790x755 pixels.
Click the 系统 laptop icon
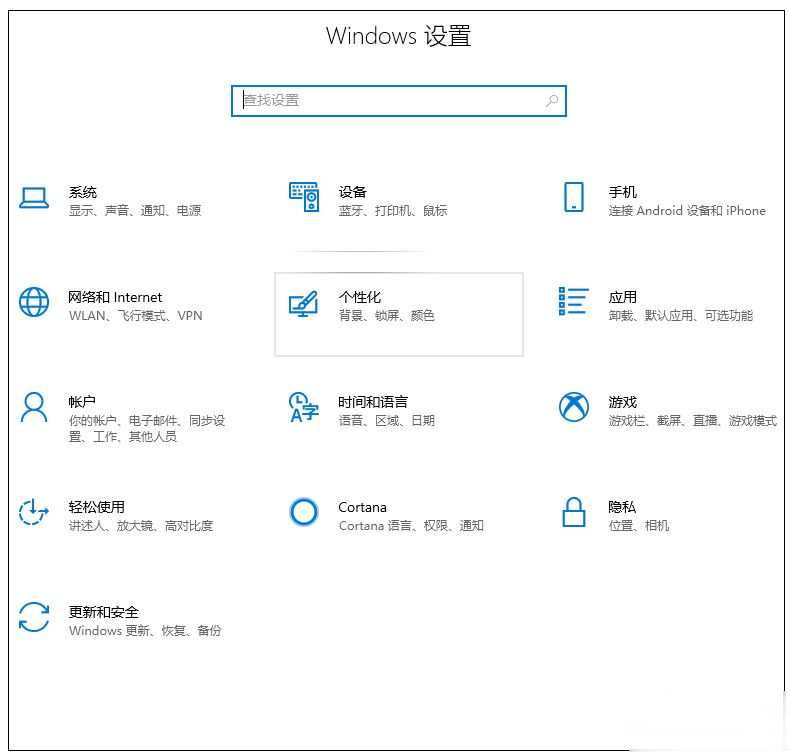[x=34, y=197]
